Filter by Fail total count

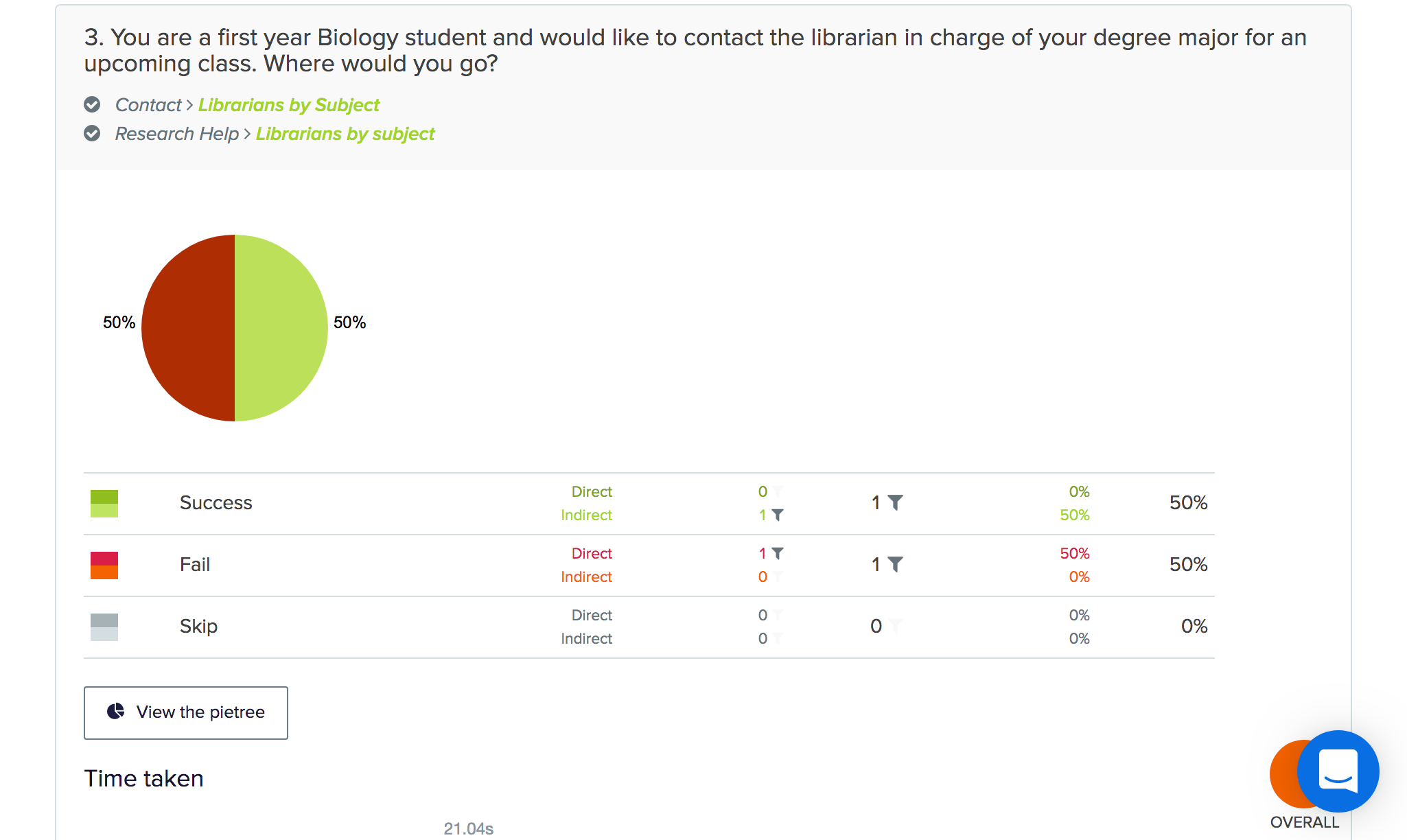(x=895, y=564)
